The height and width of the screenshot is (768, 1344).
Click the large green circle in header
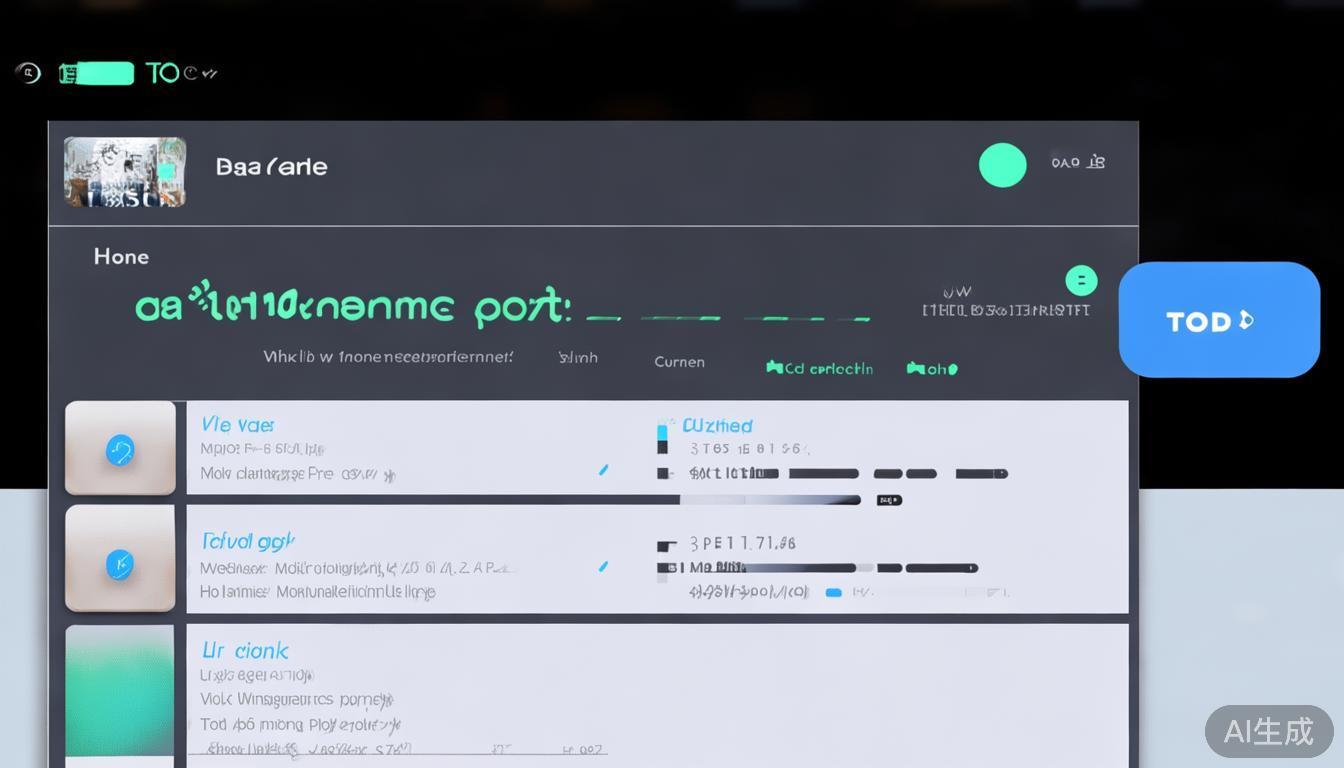[x=1002, y=165]
